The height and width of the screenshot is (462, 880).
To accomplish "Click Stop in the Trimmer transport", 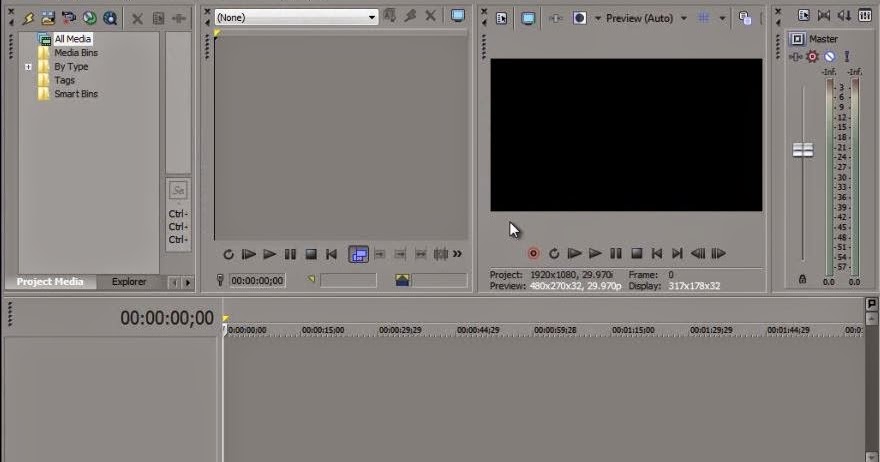I will (311, 254).
